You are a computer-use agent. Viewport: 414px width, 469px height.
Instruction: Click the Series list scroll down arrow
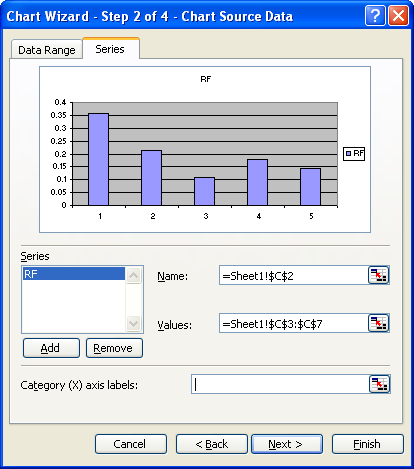click(134, 323)
